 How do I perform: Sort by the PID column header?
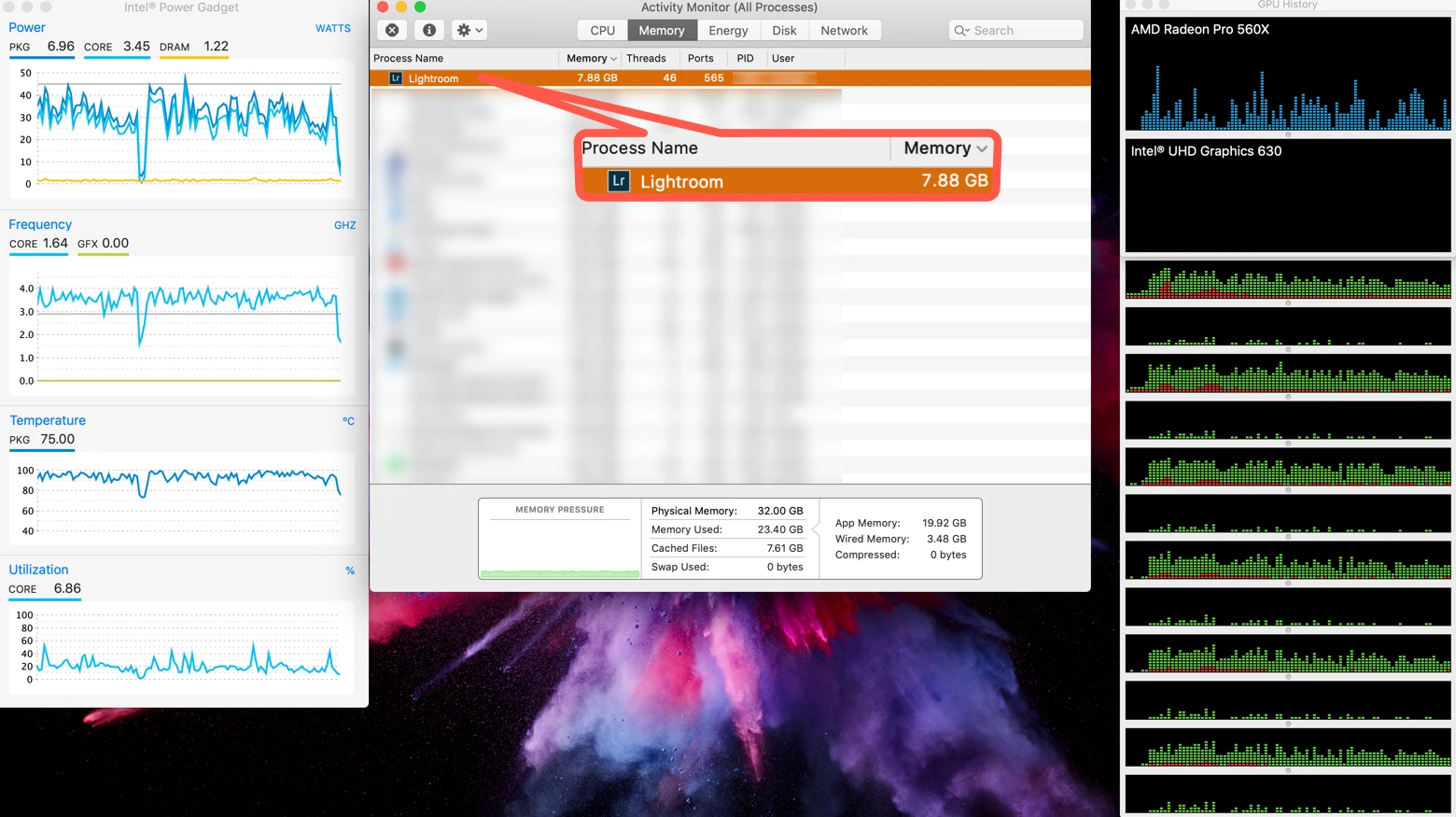point(745,58)
